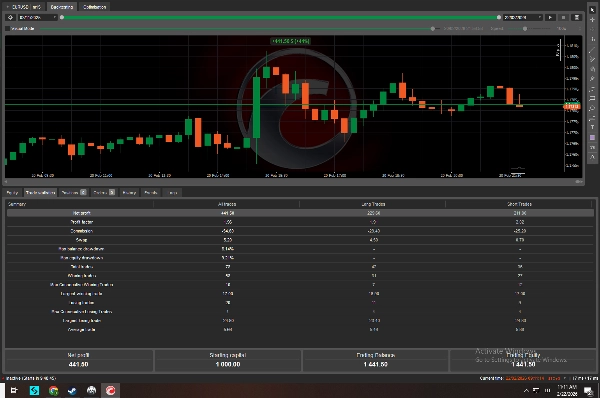Open the Equity tab
Viewport: 600px width, 398px height.
13,192
